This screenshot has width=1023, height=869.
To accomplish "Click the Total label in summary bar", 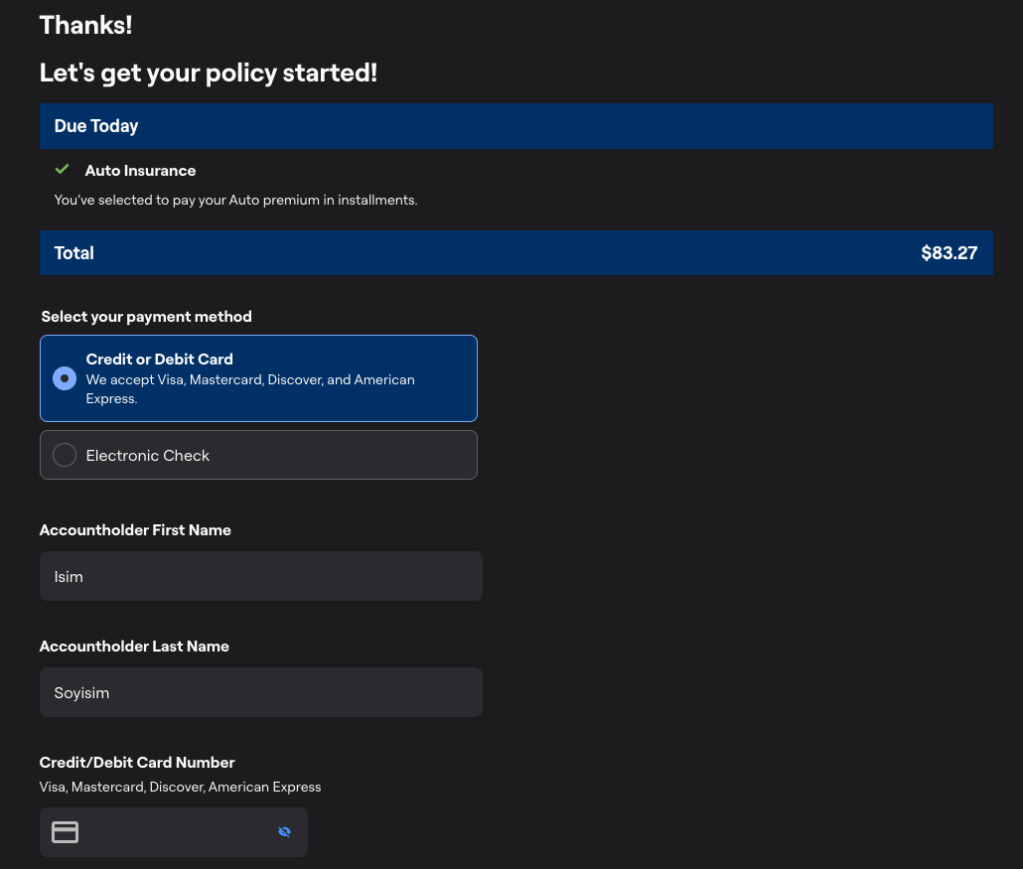I will (x=74, y=253).
